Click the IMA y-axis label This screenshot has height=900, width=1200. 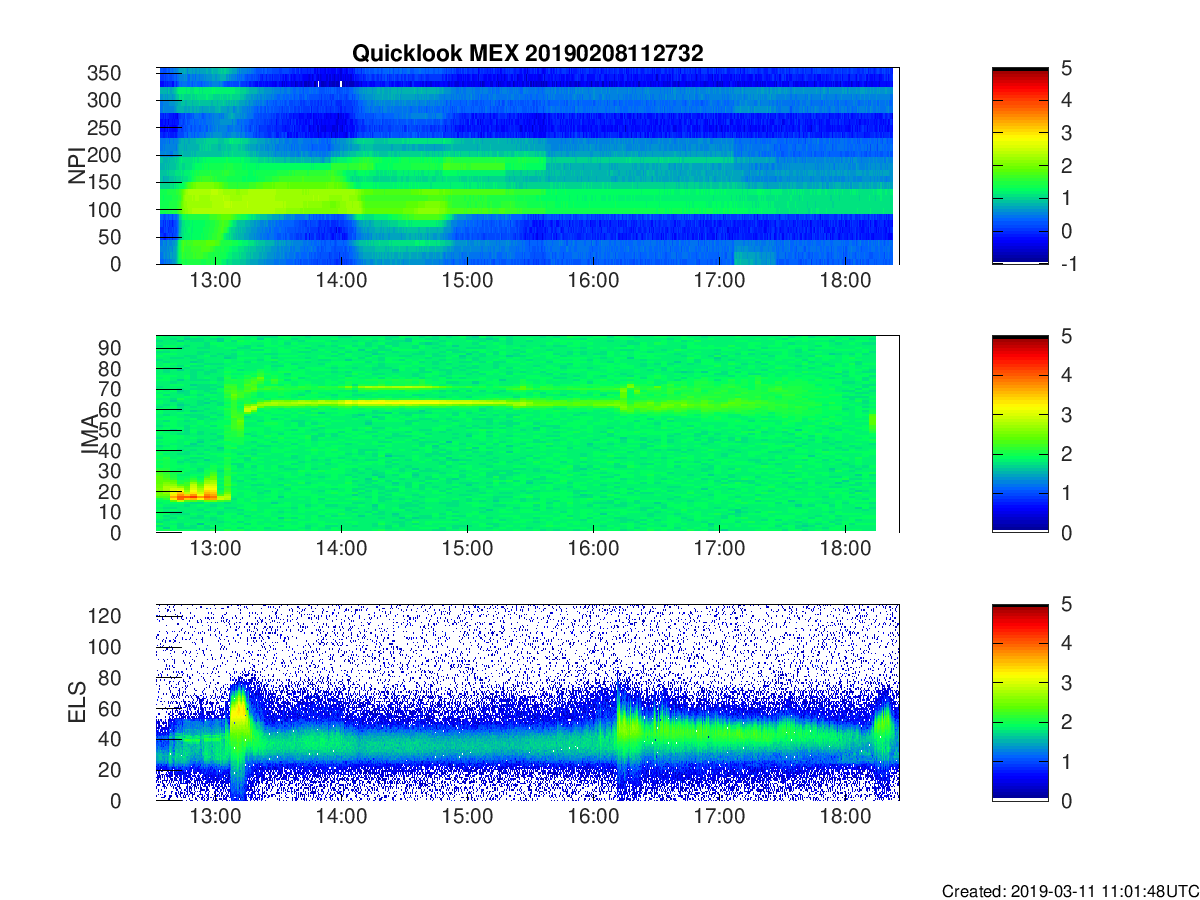coord(88,434)
